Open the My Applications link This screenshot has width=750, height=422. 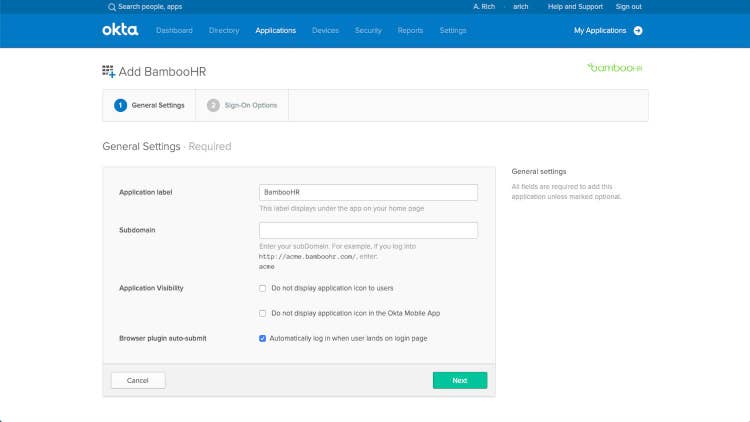click(600, 31)
